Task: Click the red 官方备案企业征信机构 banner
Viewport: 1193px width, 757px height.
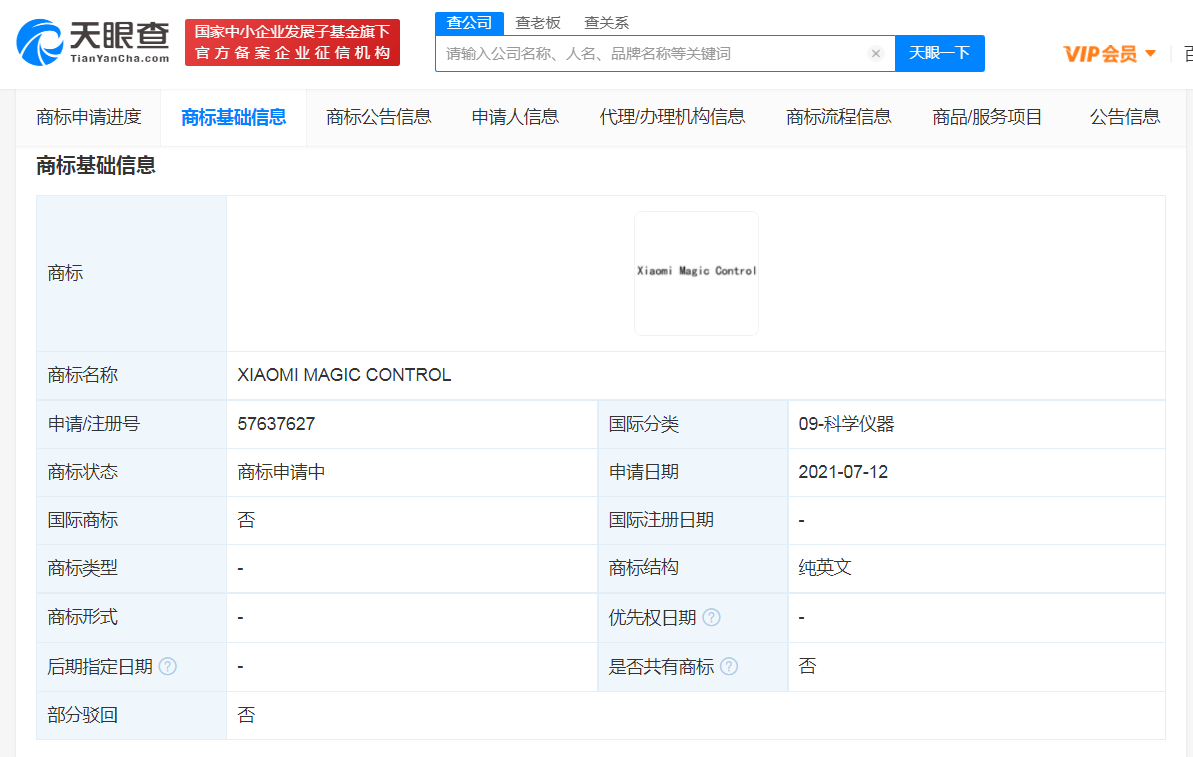Action: (292, 43)
